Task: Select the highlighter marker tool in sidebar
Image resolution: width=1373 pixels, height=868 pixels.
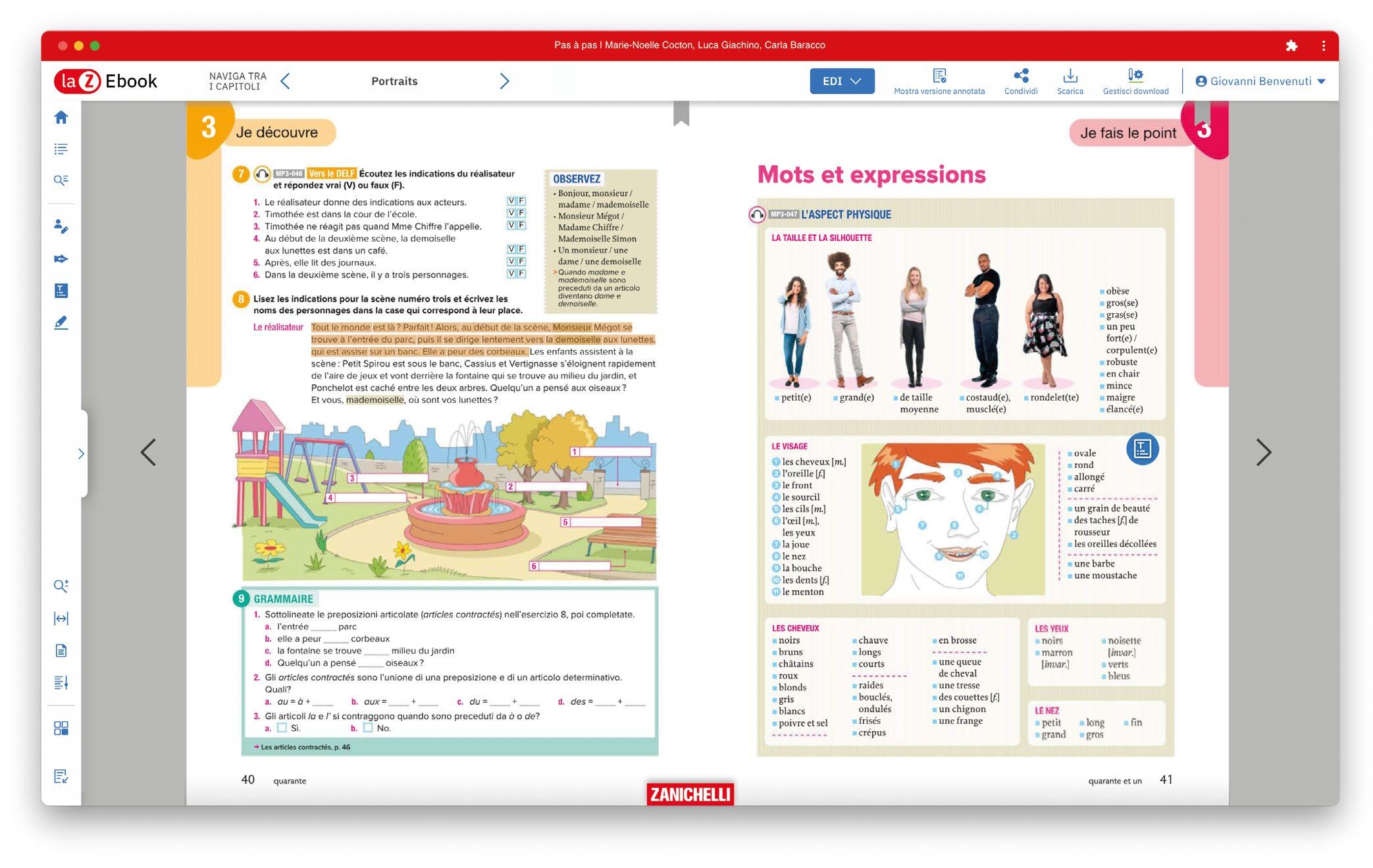Action: [61, 322]
